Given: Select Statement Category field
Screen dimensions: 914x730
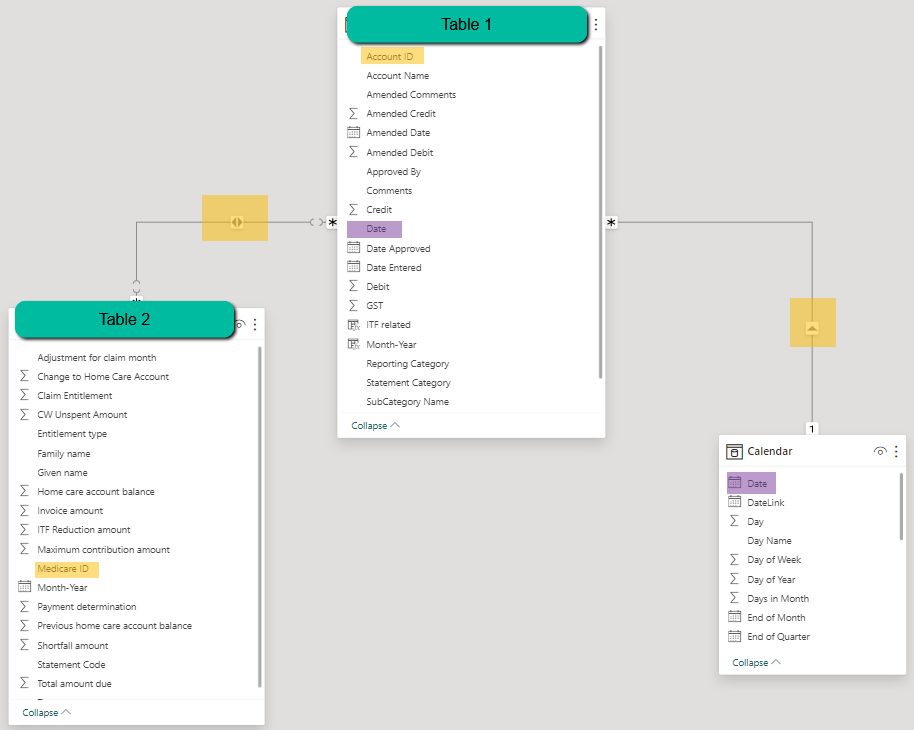Looking at the screenshot, I should [408, 382].
